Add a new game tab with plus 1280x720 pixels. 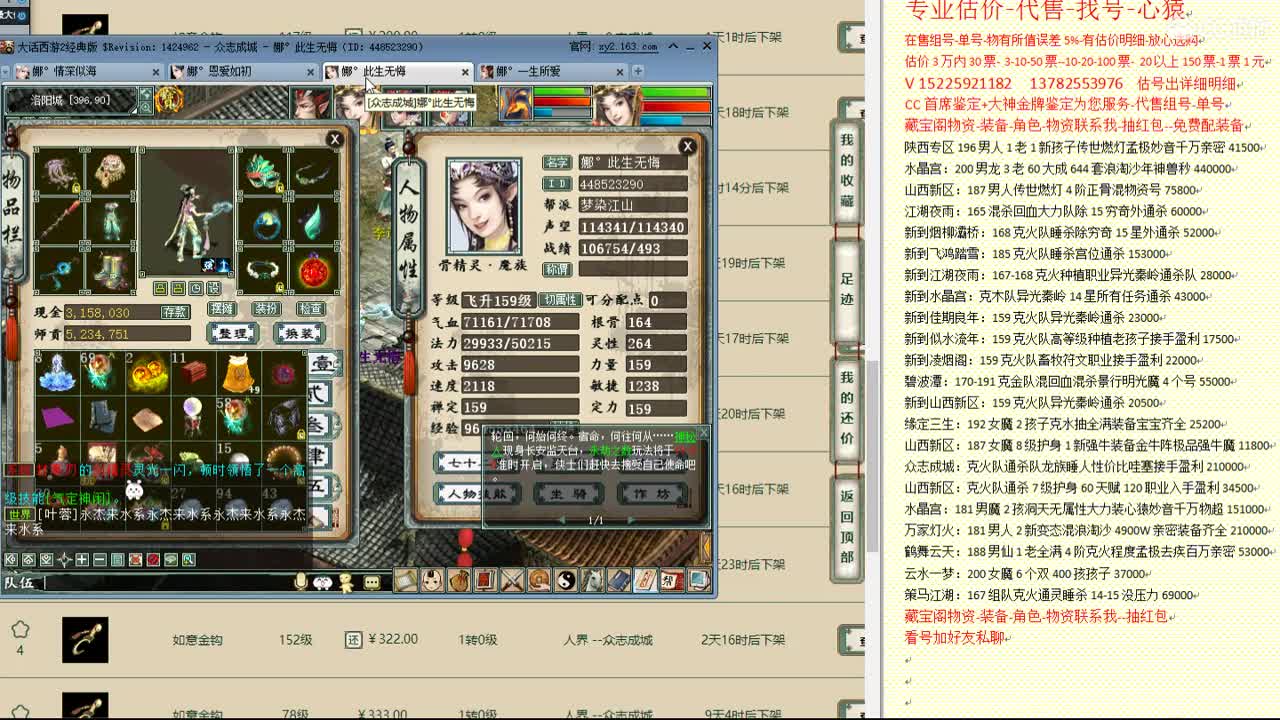point(638,71)
